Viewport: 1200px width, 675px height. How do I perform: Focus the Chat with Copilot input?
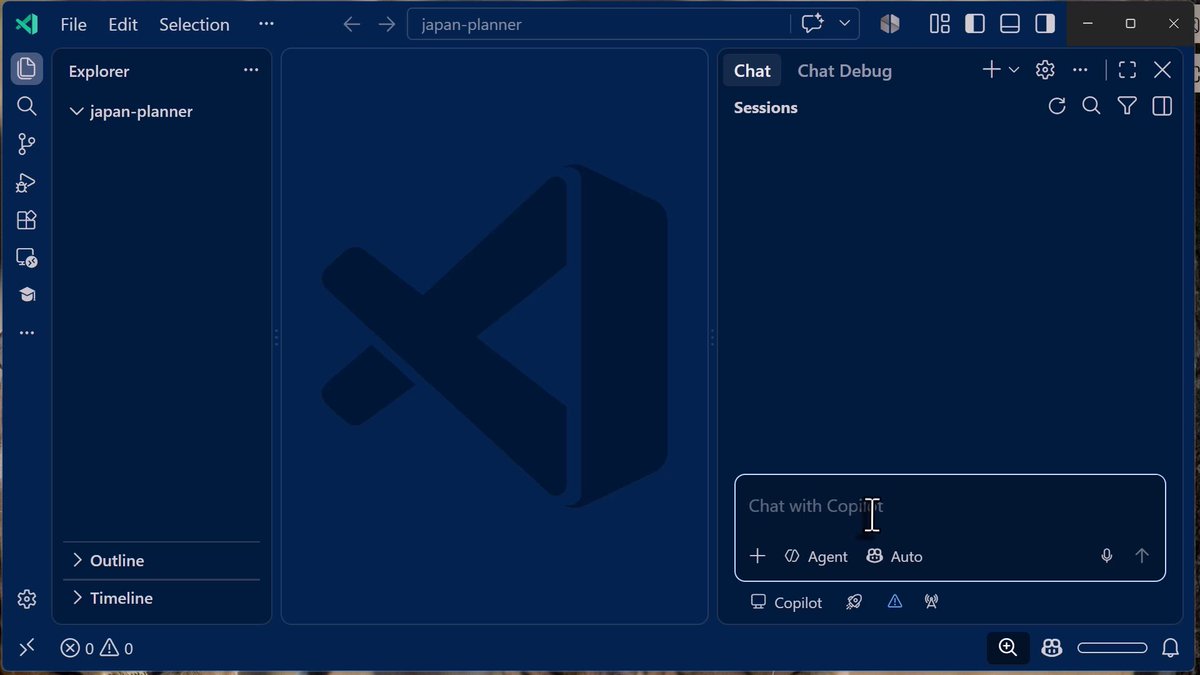click(x=950, y=506)
